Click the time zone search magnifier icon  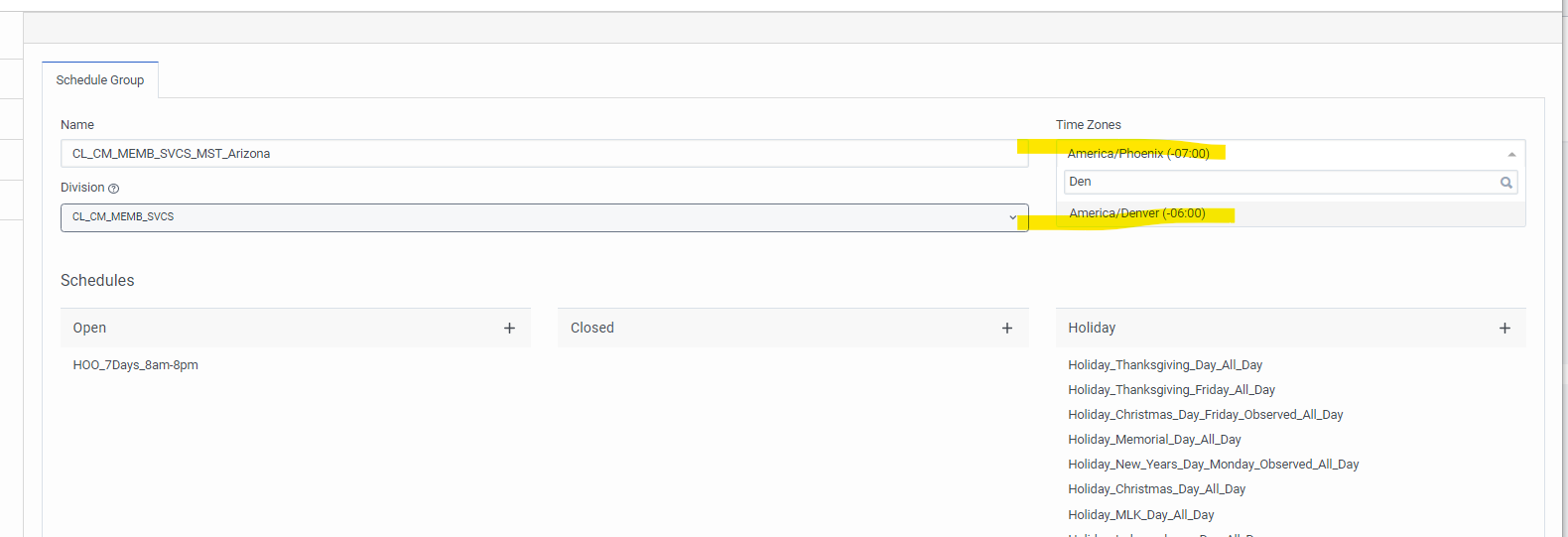(x=1505, y=183)
